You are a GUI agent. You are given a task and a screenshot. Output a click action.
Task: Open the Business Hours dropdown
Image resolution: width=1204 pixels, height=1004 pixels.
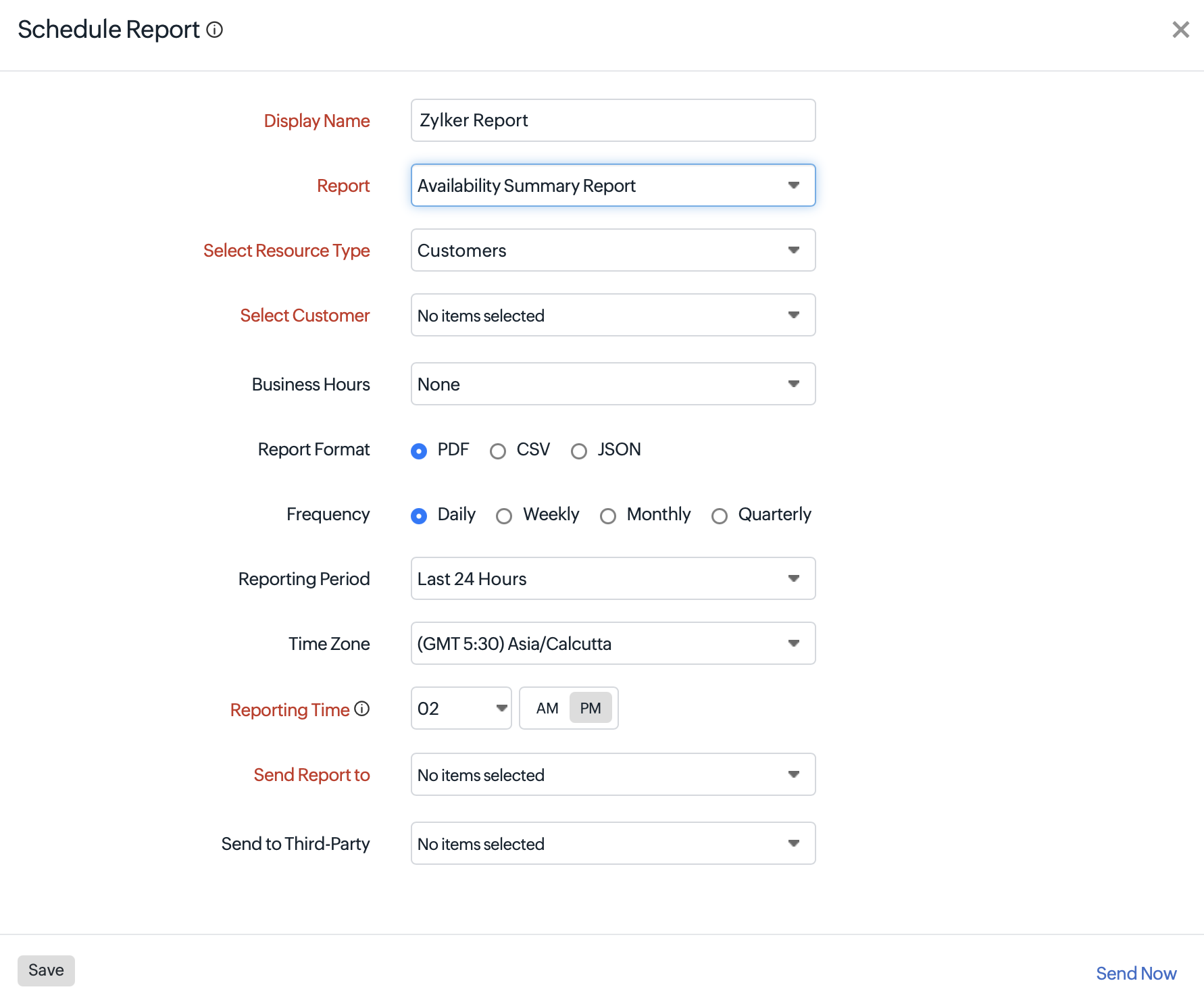(613, 384)
